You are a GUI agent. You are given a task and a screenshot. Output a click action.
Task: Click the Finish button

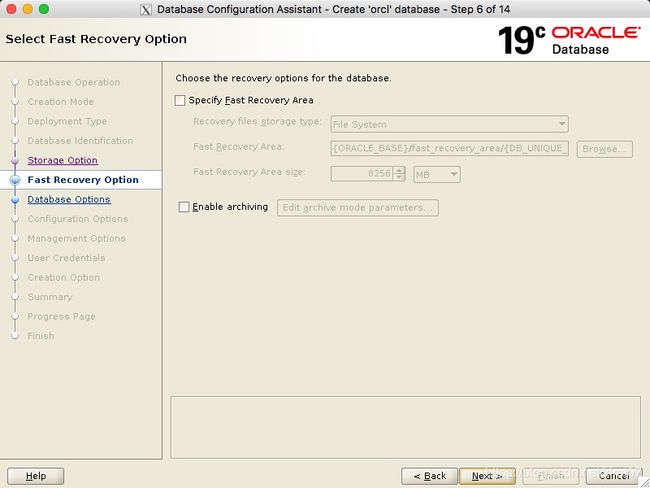click(551, 476)
